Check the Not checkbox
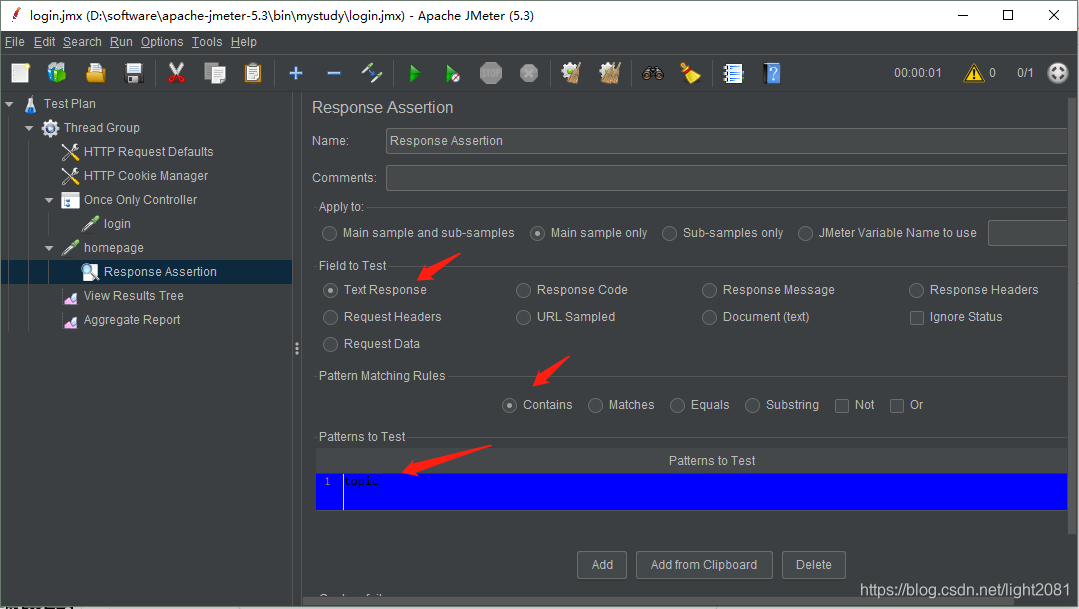The width and height of the screenshot is (1079, 609). click(x=842, y=406)
